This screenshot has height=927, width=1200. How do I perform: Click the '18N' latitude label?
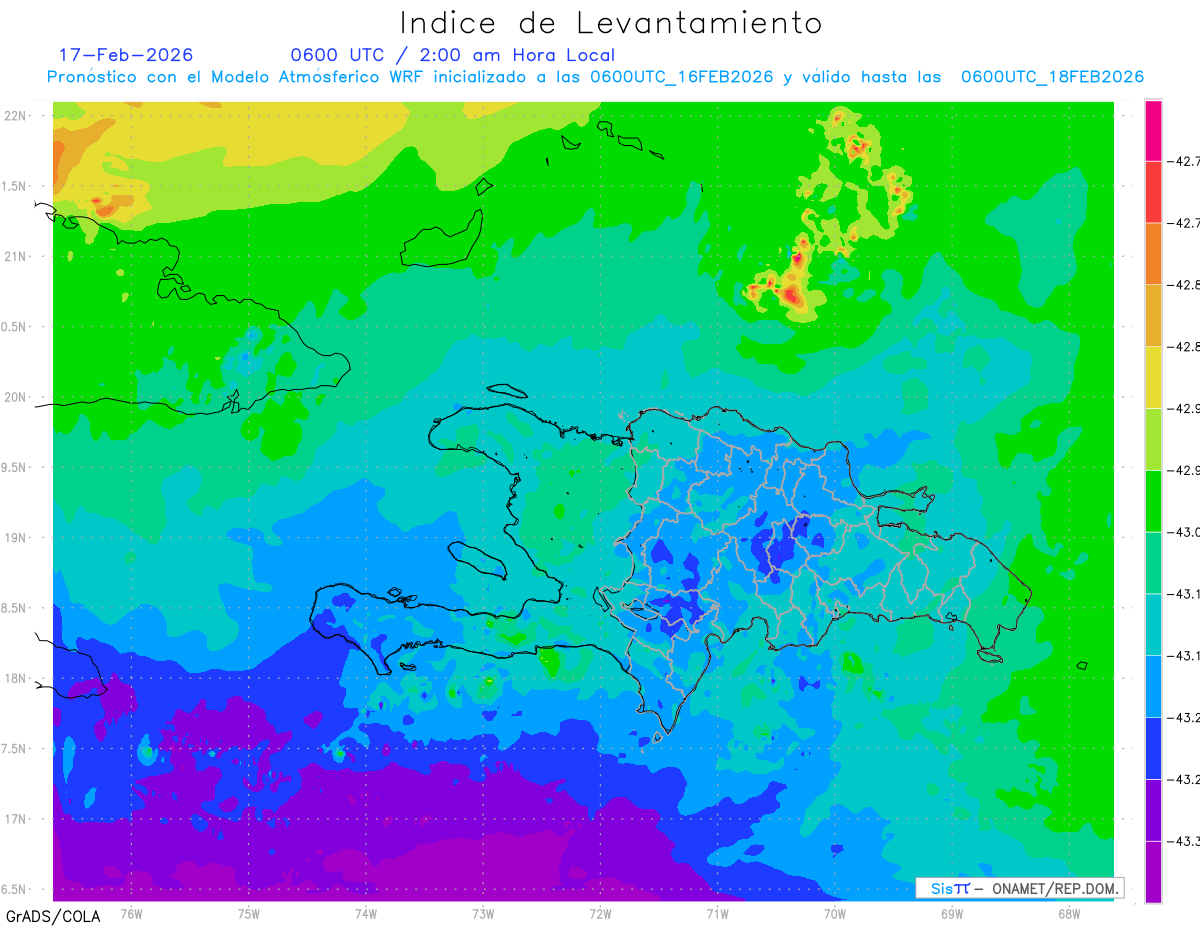pyautogui.click(x=17, y=679)
